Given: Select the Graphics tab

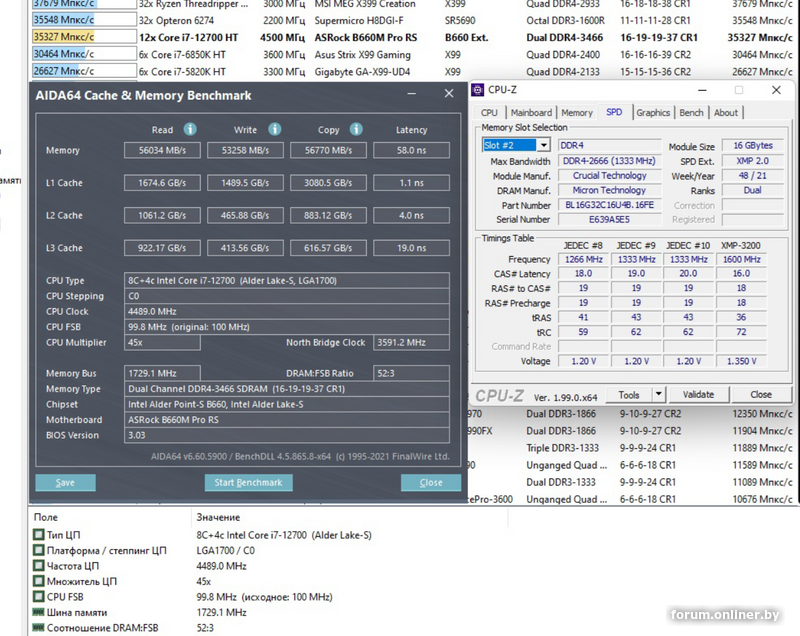Looking at the screenshot, I should click(652, 113).
